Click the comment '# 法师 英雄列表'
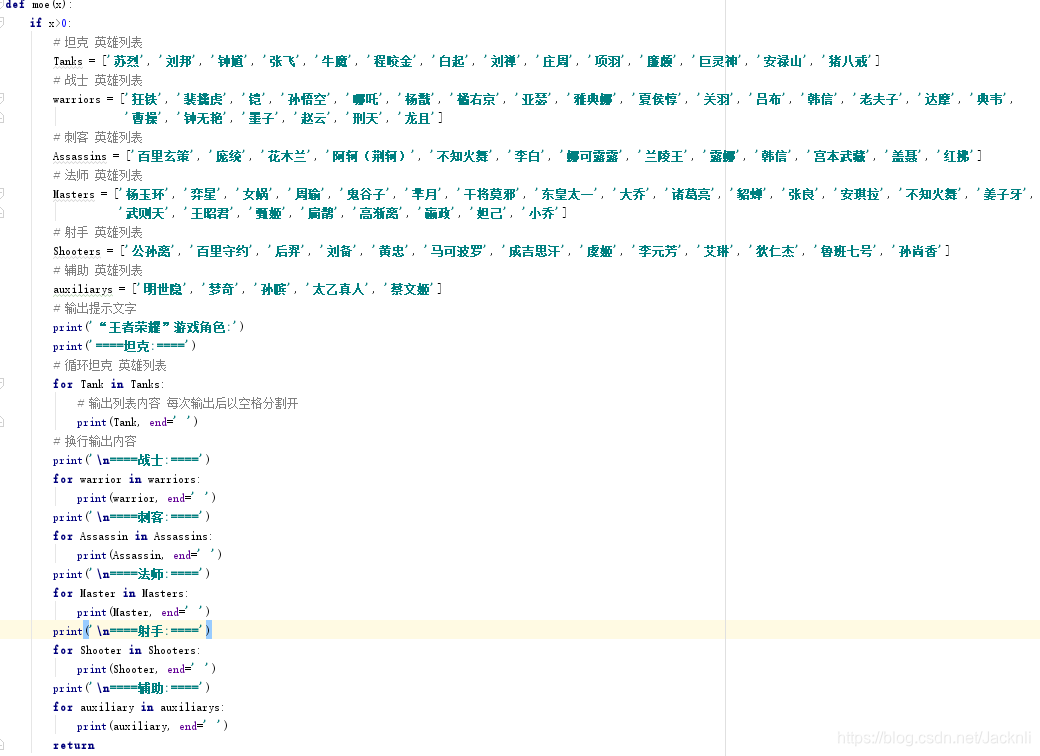 click(x=98, y=175)
